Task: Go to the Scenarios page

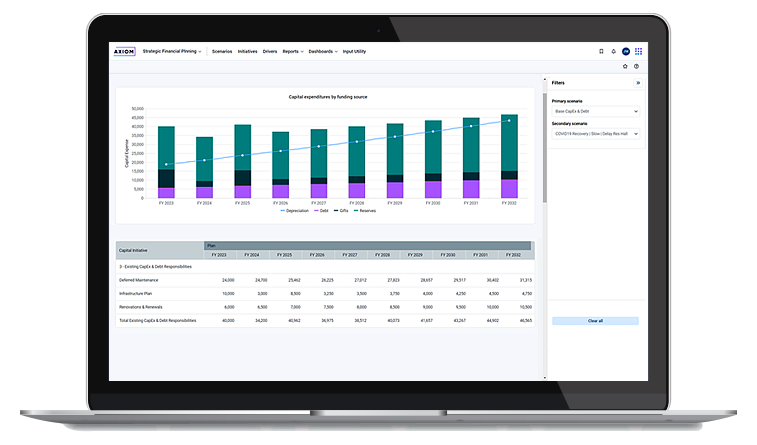Action: (222, 50)
